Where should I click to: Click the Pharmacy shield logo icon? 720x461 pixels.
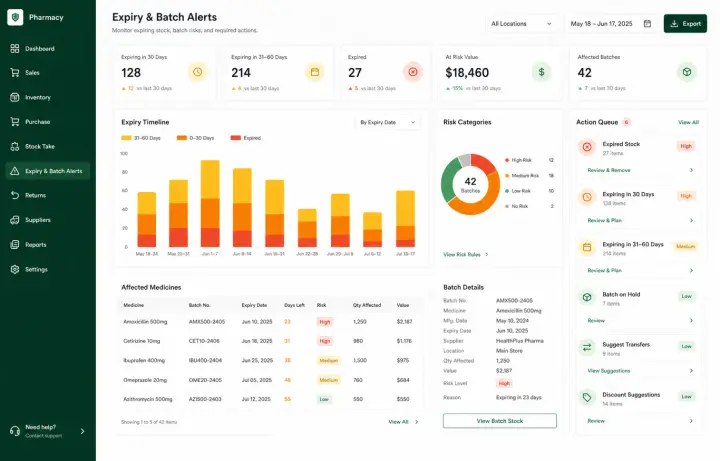(15, 17)
